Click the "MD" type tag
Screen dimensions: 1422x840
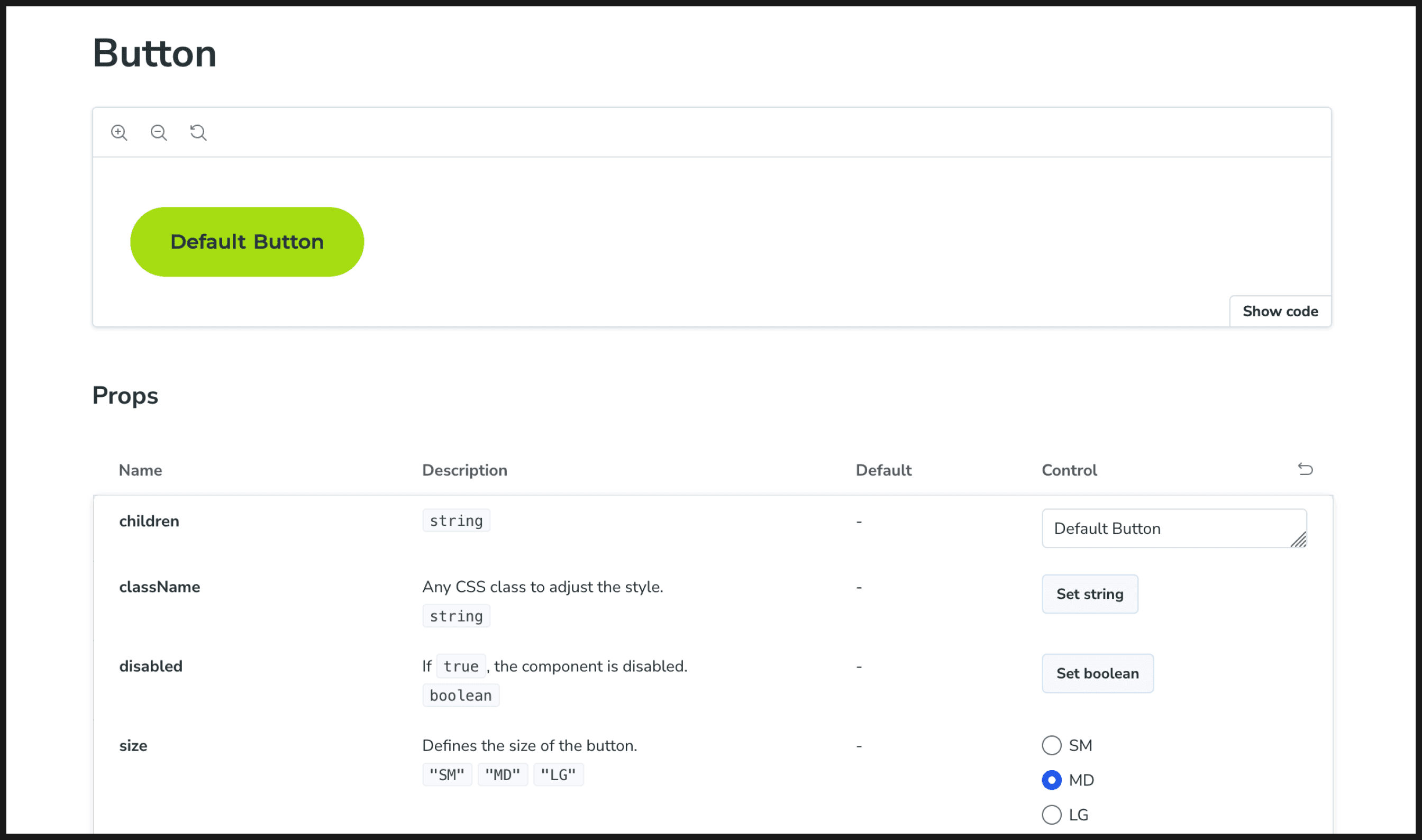503,774
